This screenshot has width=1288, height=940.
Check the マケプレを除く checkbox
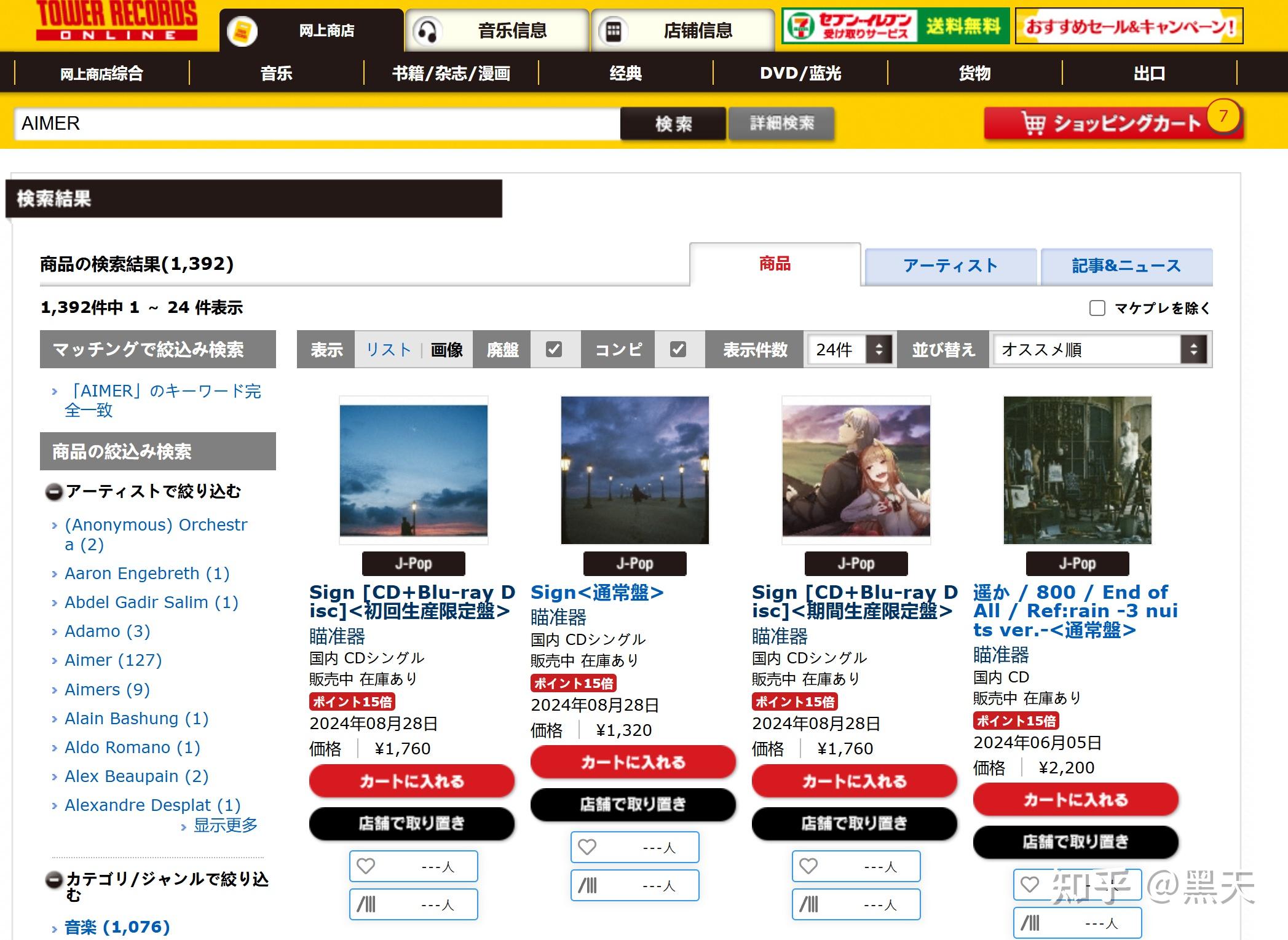click(x=1096, y=308)
